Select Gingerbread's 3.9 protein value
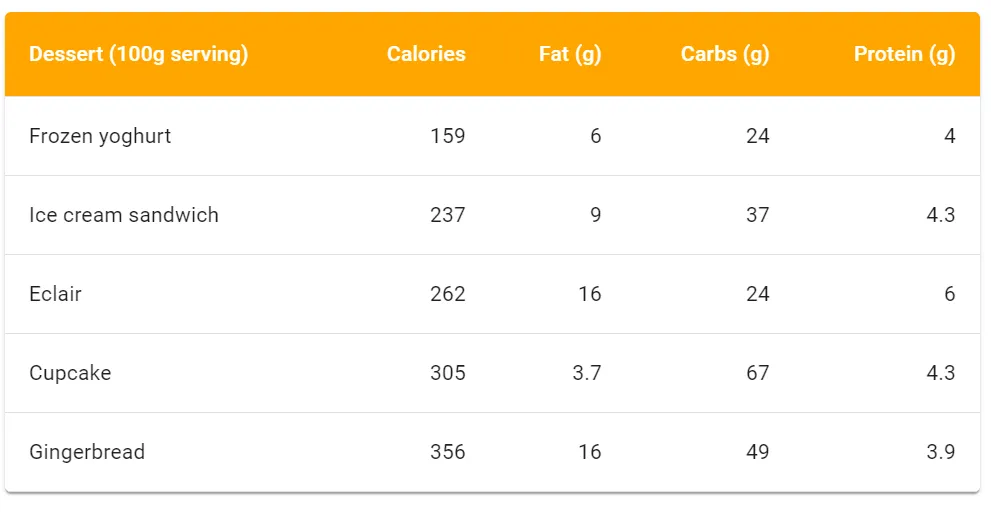 pos(939,452)
